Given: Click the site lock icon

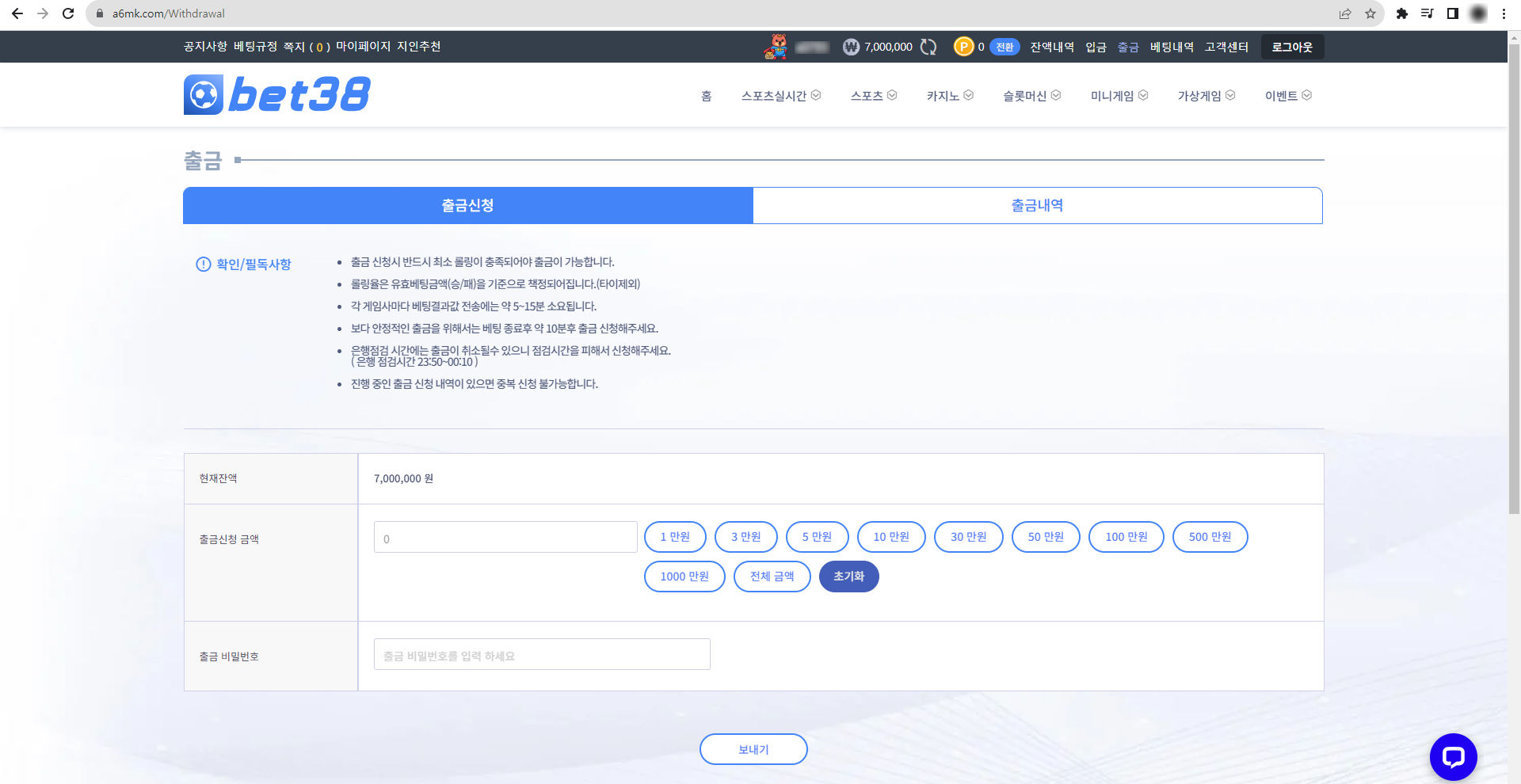Looking at the screenshot, I should pyautogui.click(x=100, y=13).
